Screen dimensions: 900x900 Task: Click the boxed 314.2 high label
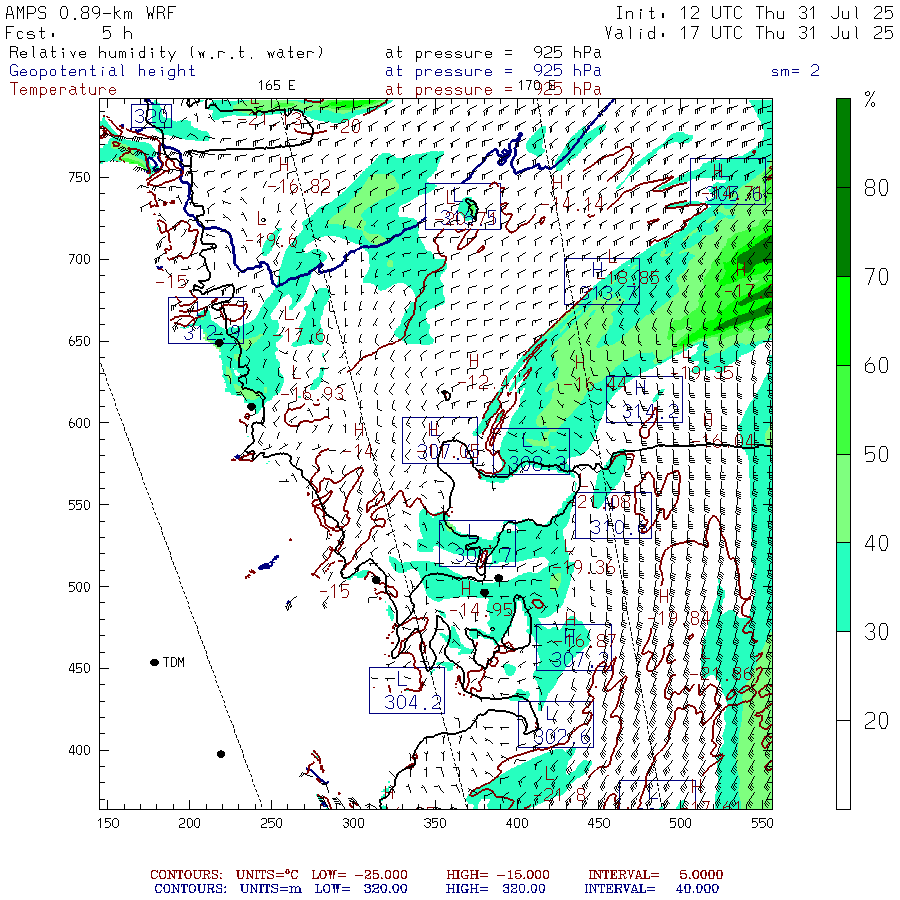(x=645, y=400)
